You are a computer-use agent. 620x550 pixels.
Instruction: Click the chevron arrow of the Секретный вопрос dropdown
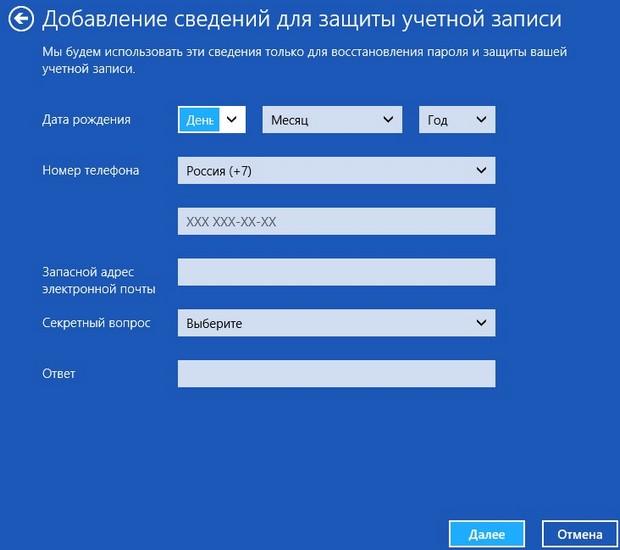click(481, 323)
